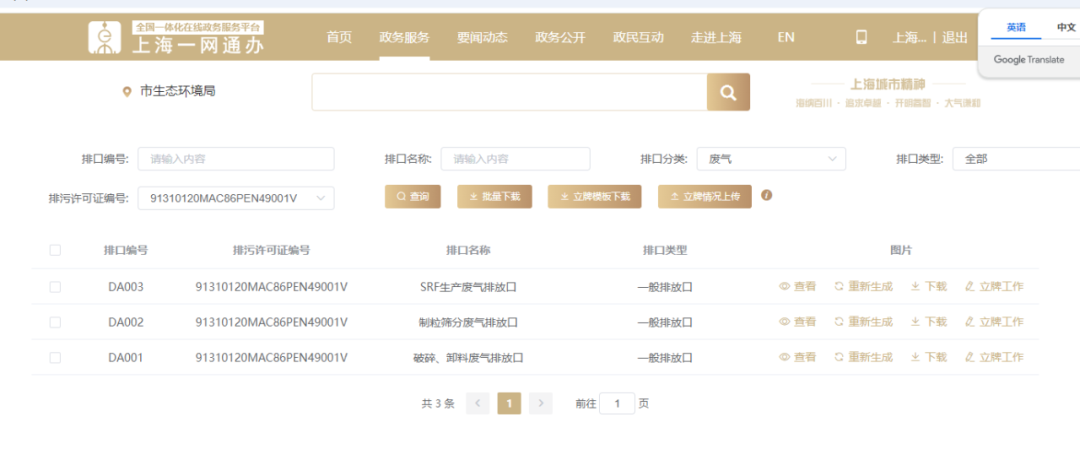Click the 制粒筛分废气排放口 cell
The height and width of the screenshot is (460, 1080).
[x=468, y=322]
